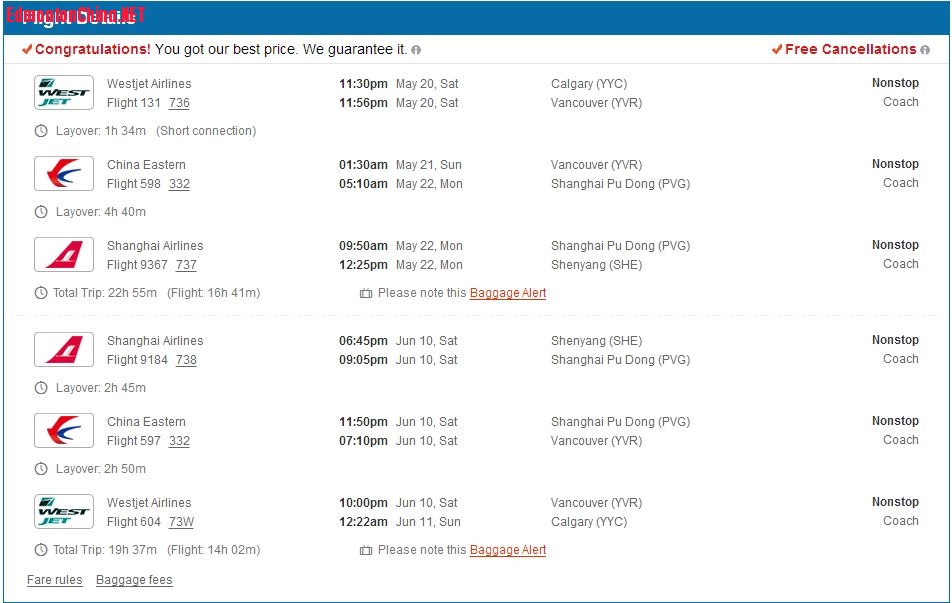Image resolution: width=952 pixels, height=603 pixels.
Task: Click aircraft code 737 for Flight 9367
Action: click(x=186, y=265)
